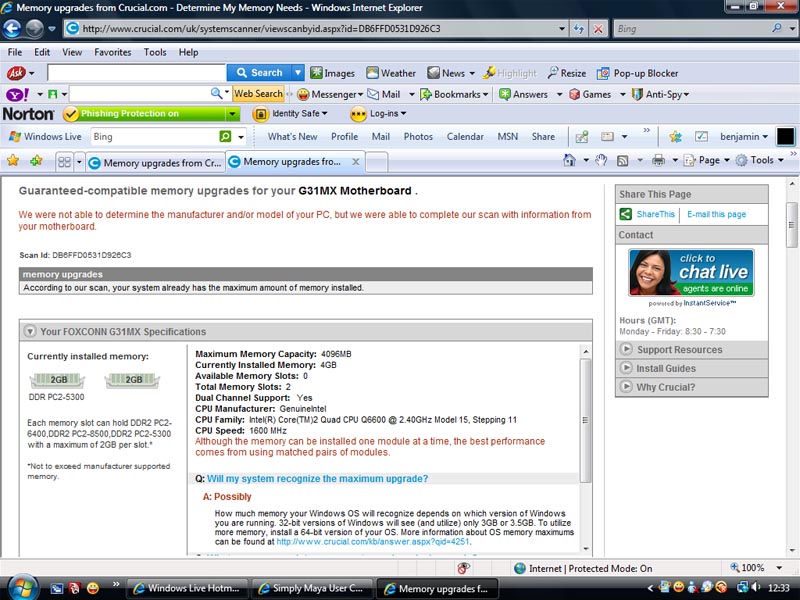
Task: Click Add to Favorites star-plus icon
Action: coord(36,161)
